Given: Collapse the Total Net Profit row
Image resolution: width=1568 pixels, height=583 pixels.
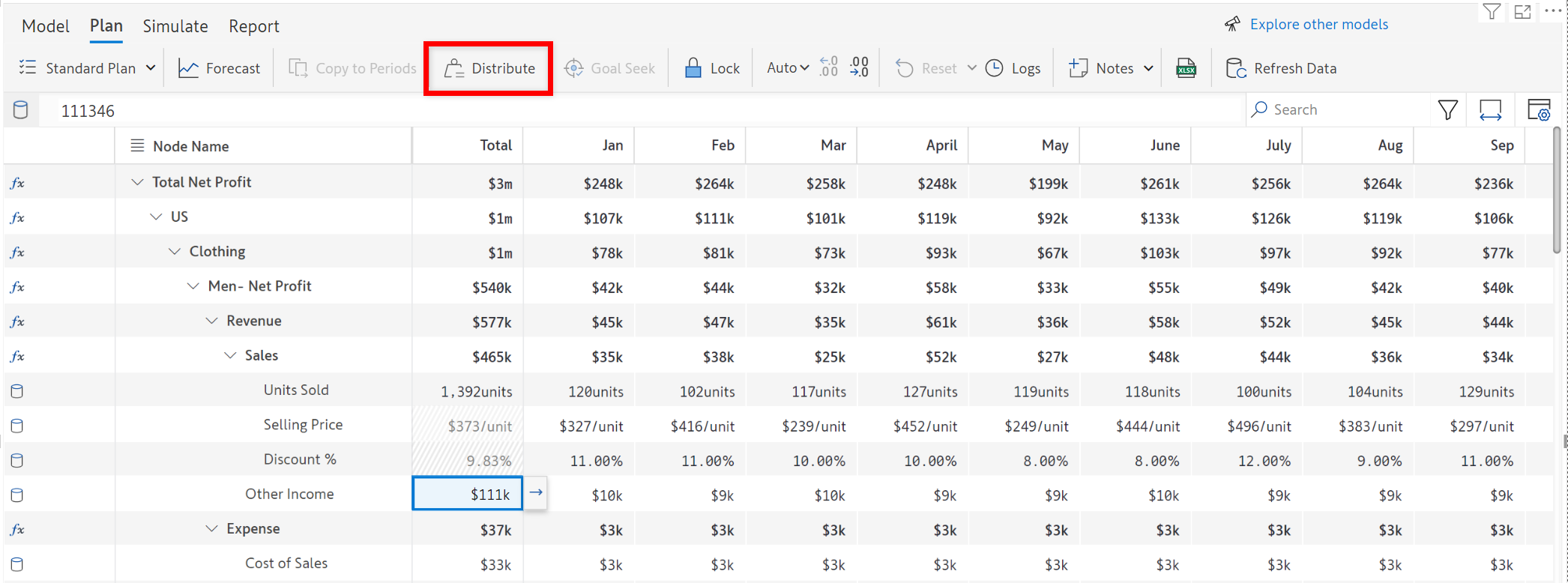Looking at the screenshot, I should (x=137, y=182).
